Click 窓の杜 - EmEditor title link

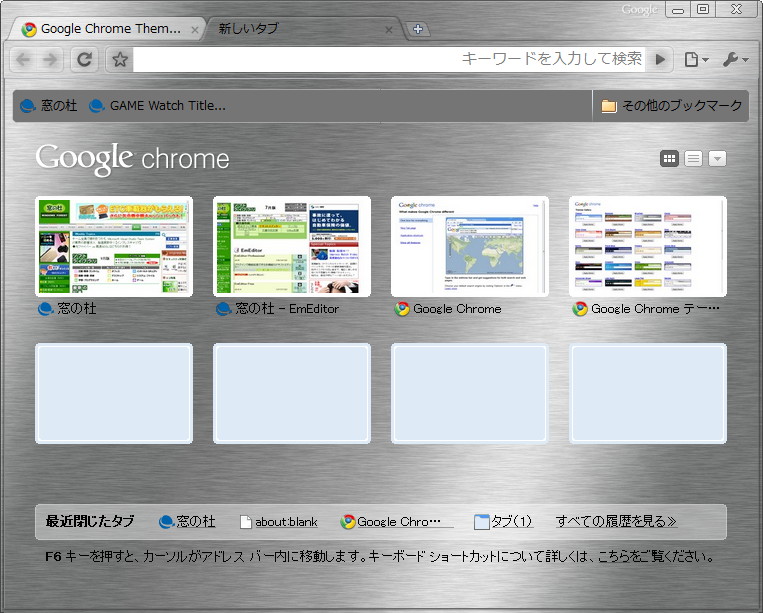[278, 308]
